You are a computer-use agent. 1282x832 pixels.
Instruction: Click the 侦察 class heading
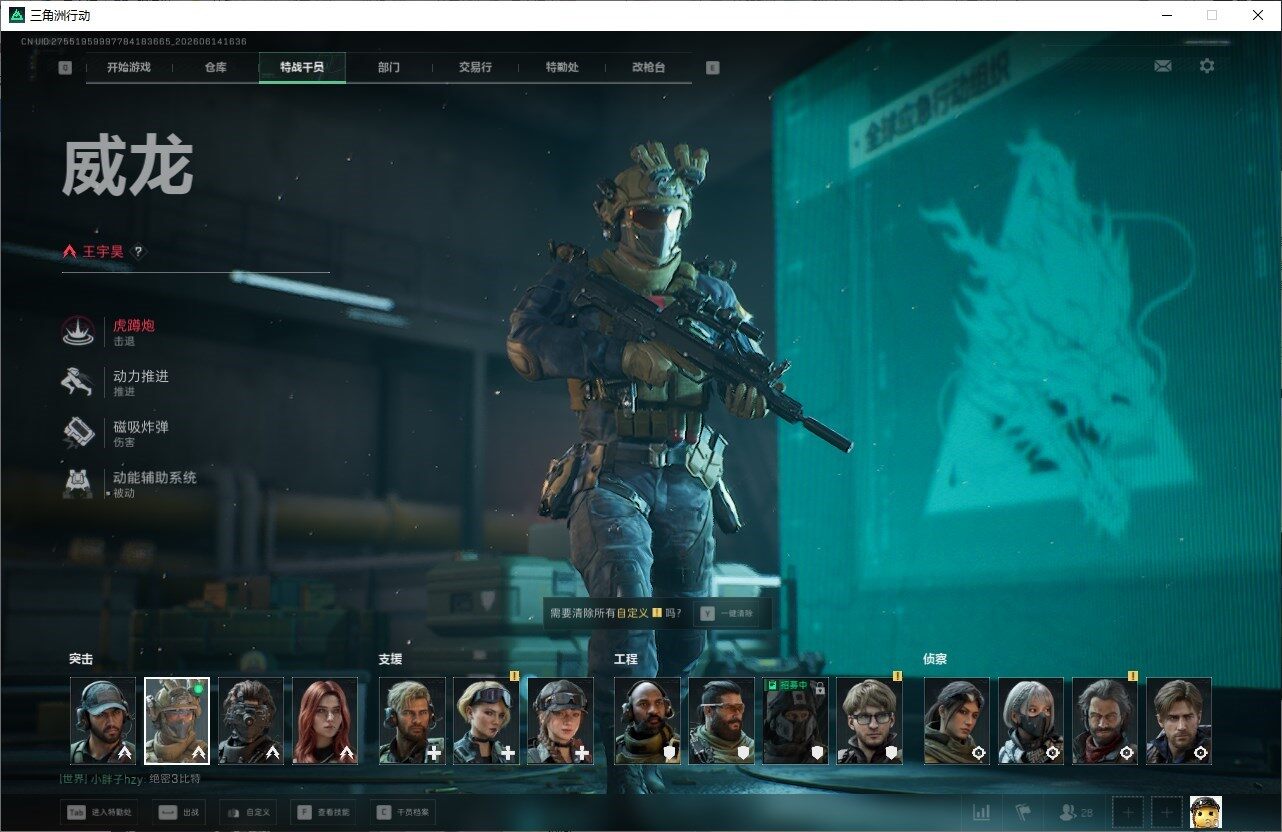coord(935,659)
